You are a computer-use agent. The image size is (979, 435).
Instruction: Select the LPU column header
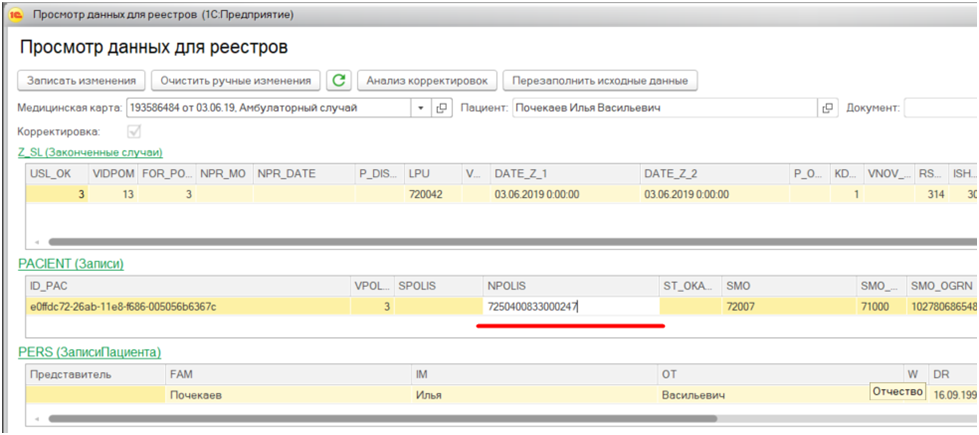tap(432, 174)
